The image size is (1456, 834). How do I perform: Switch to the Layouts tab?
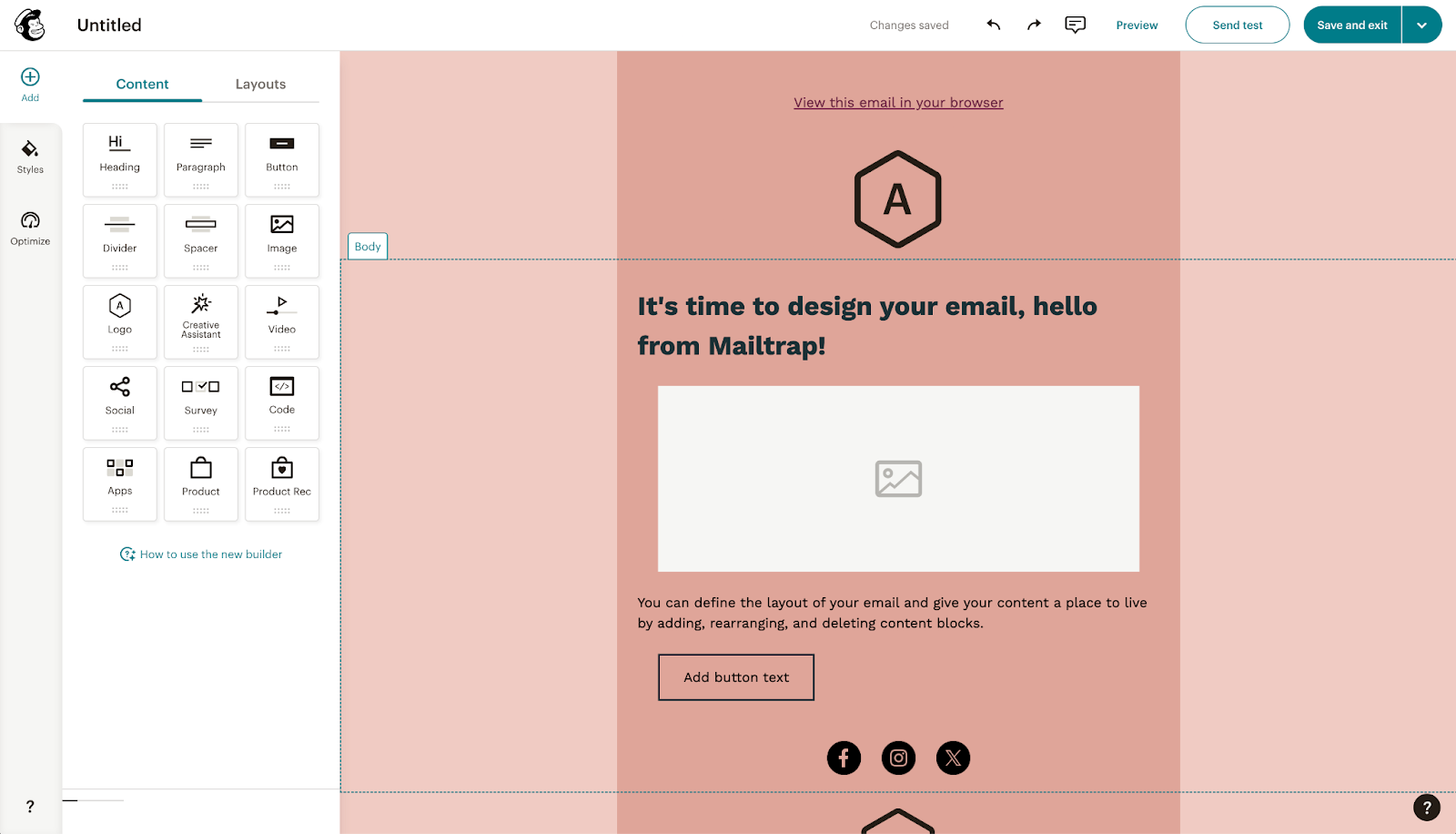click(x=260, y=84)
